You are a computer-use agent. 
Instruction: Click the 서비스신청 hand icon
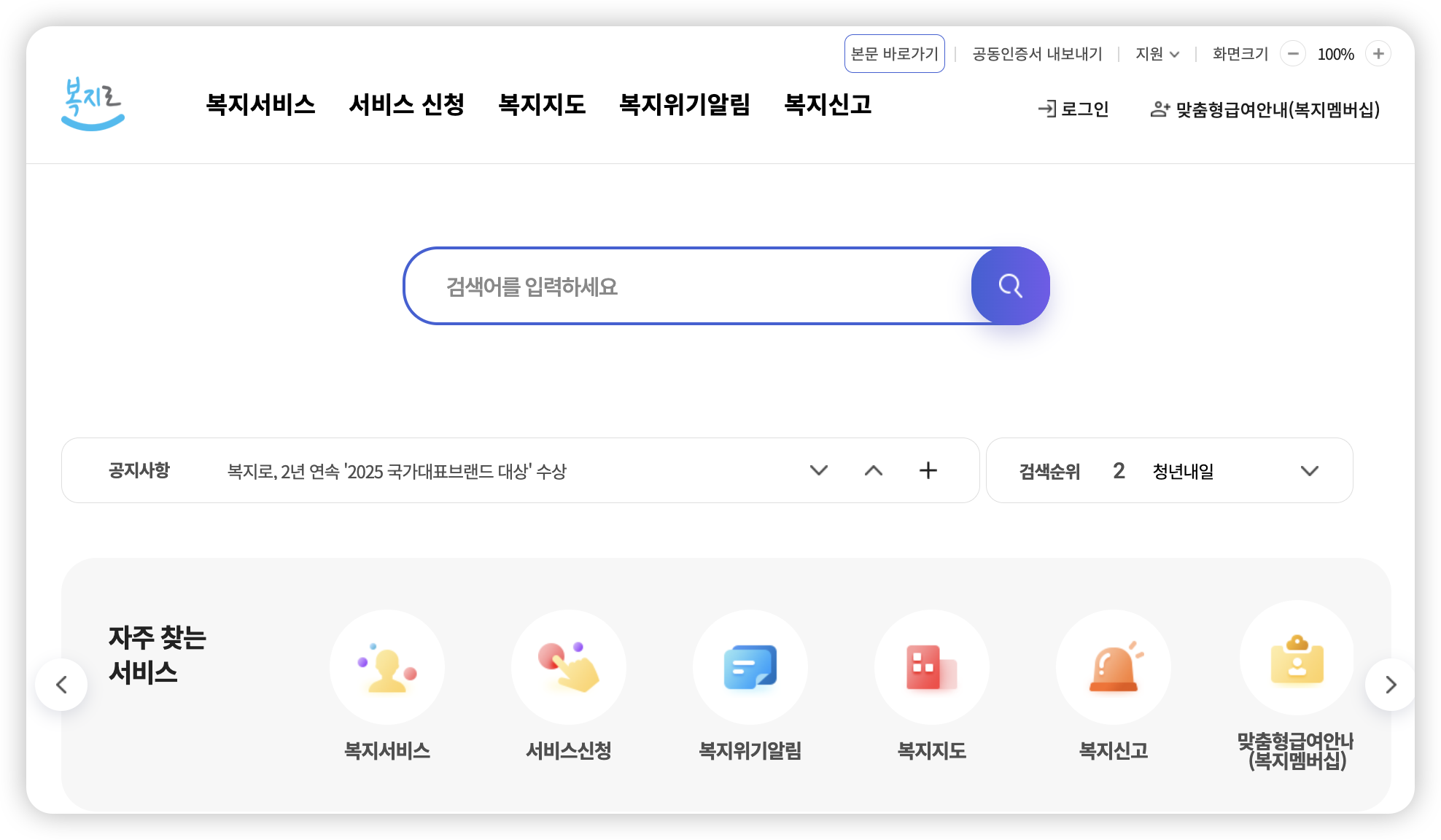coord(569,666)
